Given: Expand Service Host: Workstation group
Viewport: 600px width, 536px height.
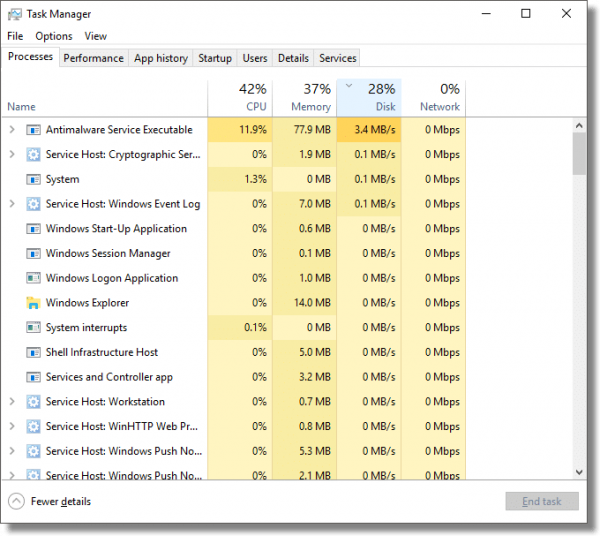Looking at the screenshot, I should [x=12, y=401].
